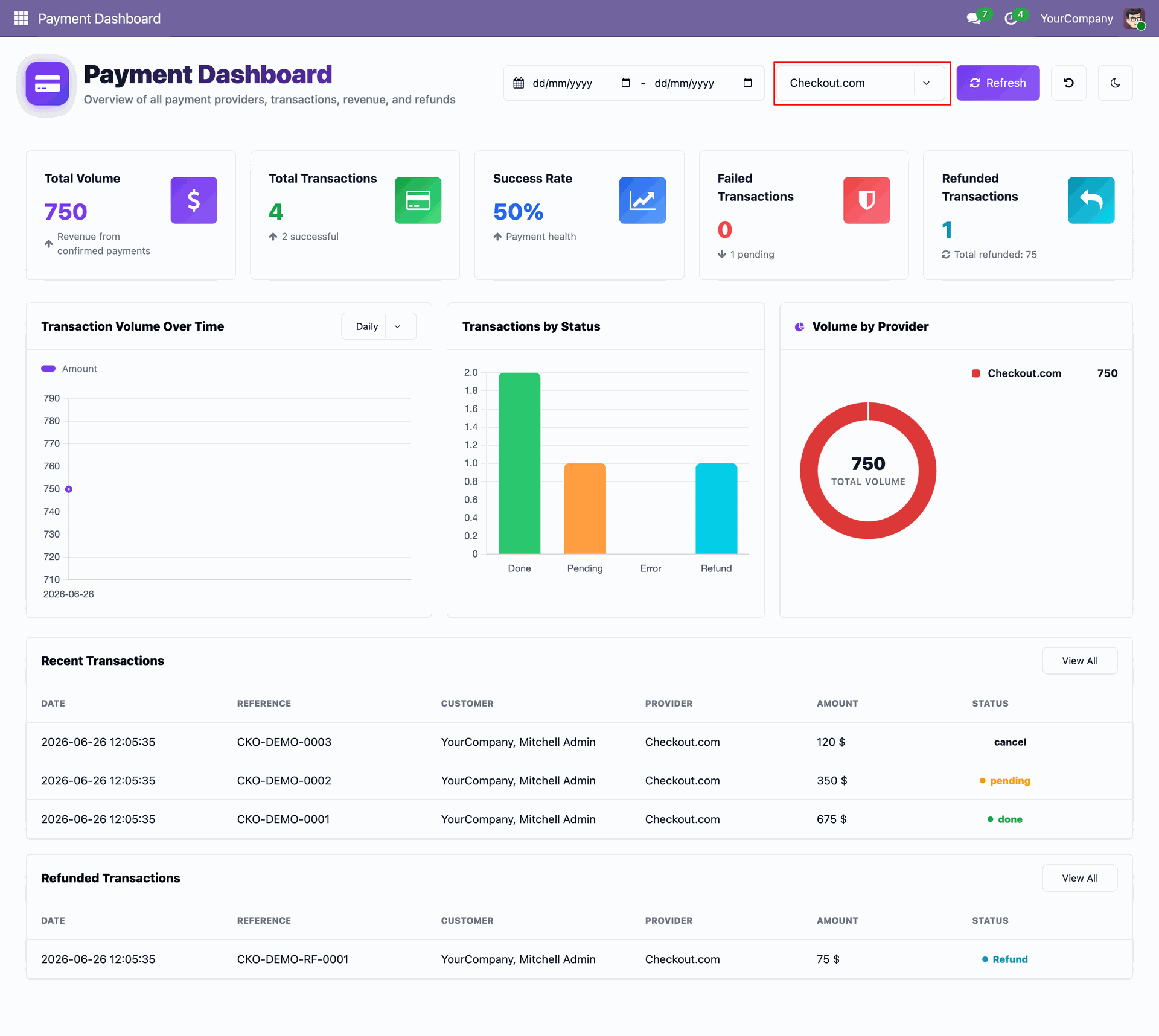Click View All for Recent Transactions
This screenshot has height=1036, width=1159.
coord(1079,661)
